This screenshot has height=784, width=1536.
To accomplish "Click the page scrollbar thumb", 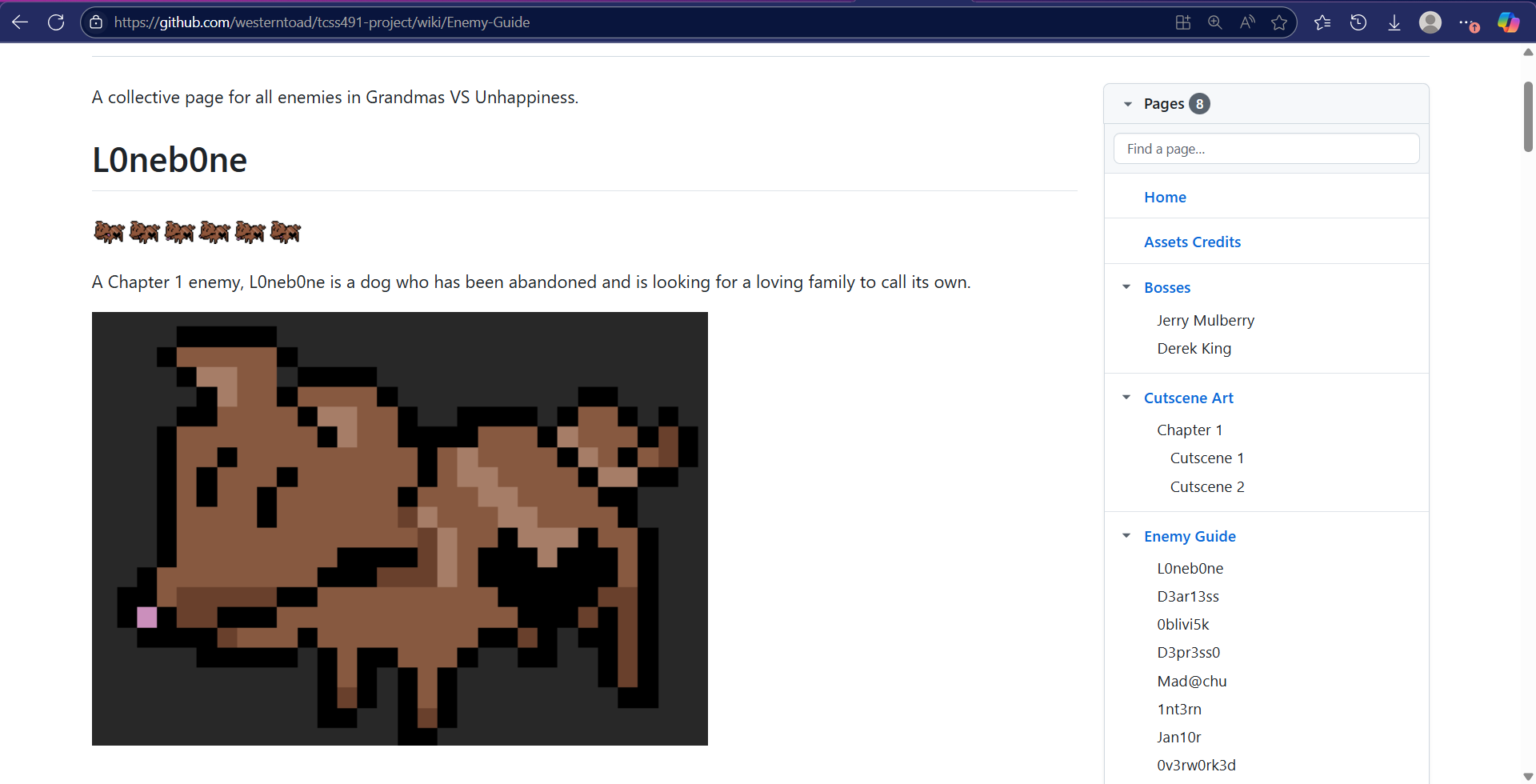I will tap(1528, 117).
